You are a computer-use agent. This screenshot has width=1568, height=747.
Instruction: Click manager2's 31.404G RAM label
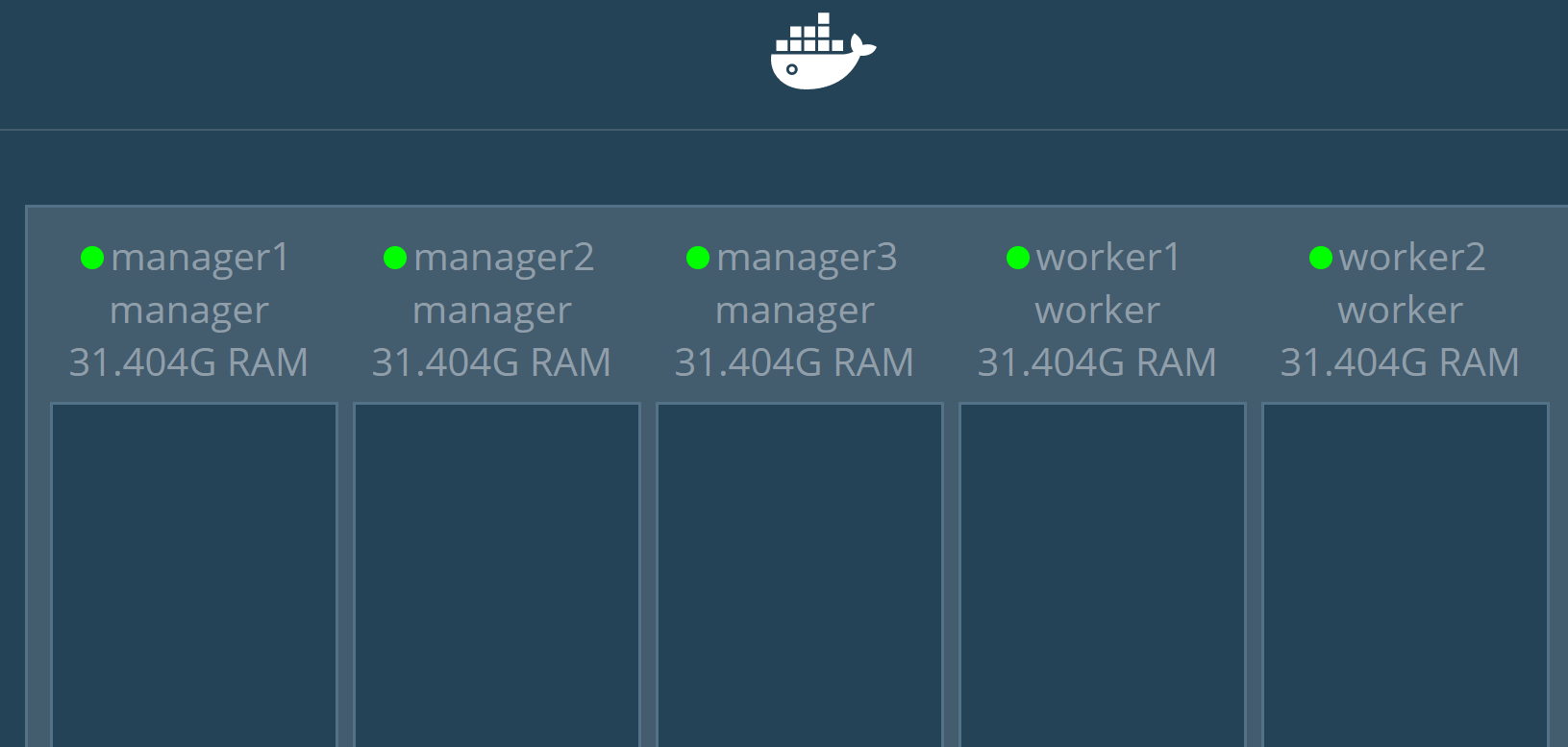pos(491,362)
